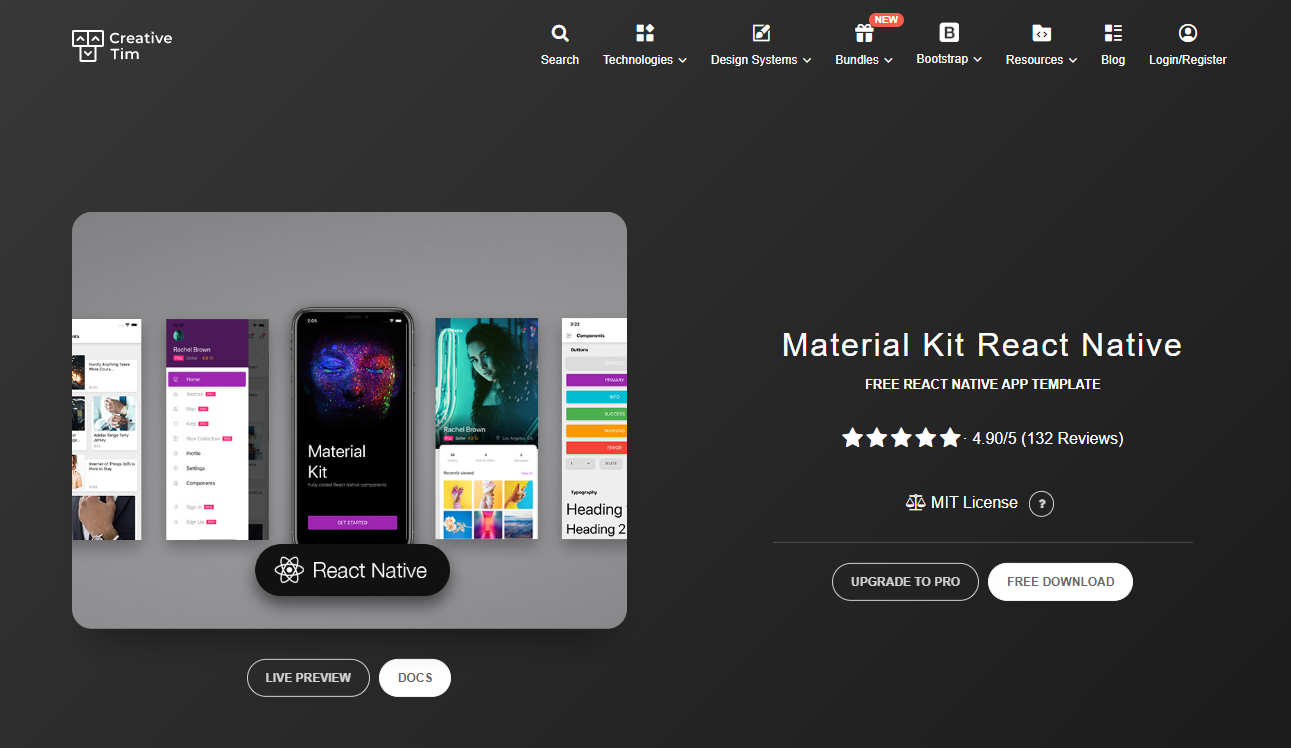Click the "4.90/5 (132 Reviews)" text
This screenshot has height=748, width=1291.
(x=1048, y=438)
